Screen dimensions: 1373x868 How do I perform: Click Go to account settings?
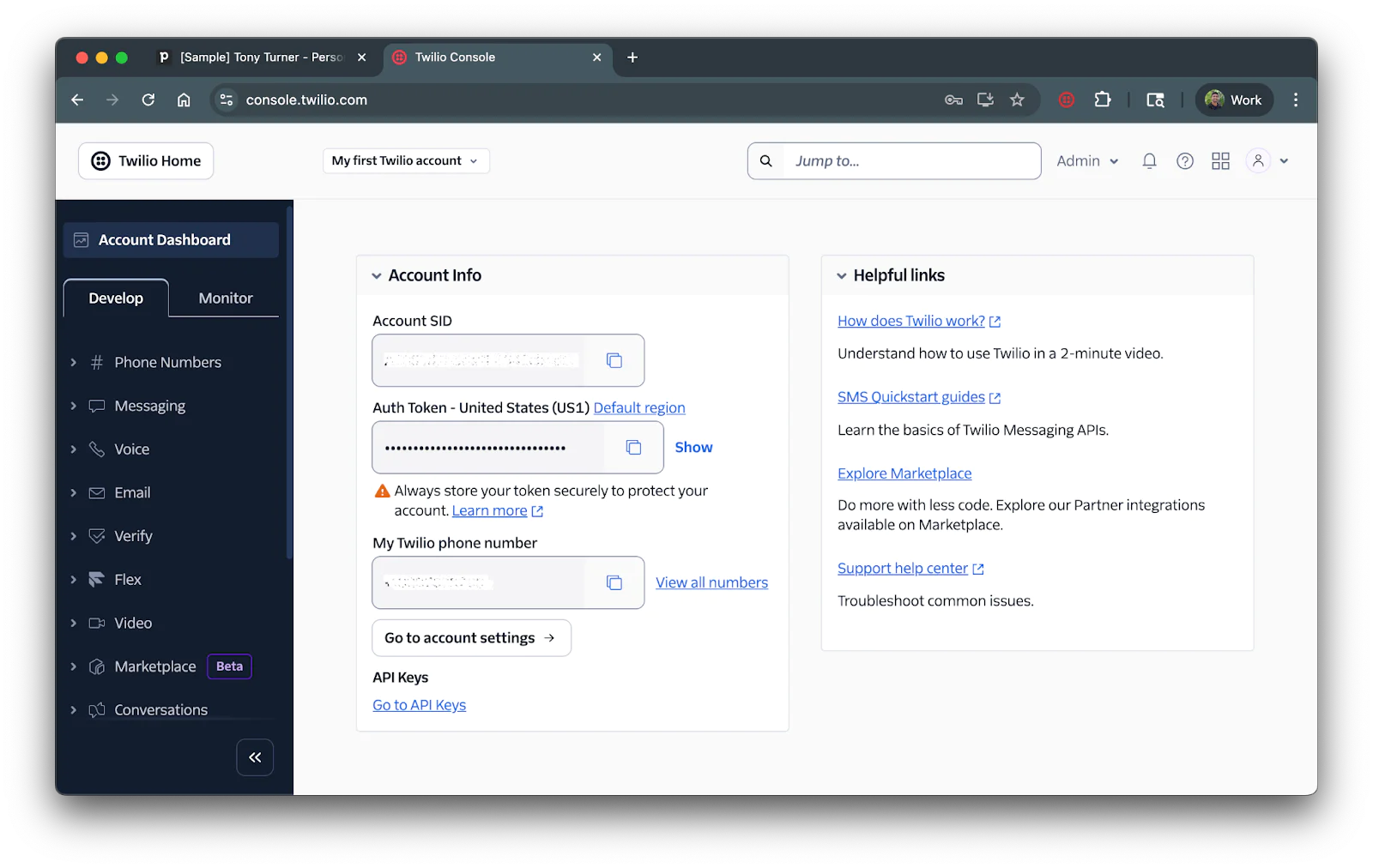pyautogui.click(x=470, y=637)
